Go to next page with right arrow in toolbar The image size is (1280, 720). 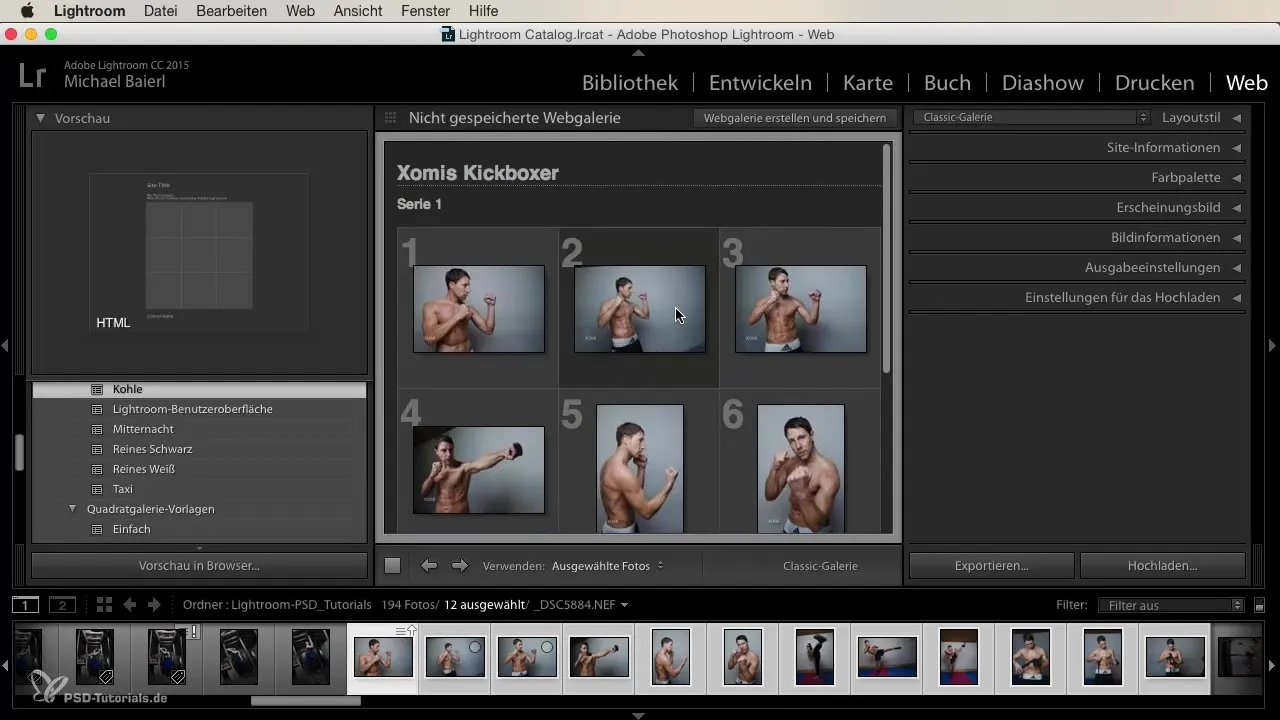[x=460, y=566]
